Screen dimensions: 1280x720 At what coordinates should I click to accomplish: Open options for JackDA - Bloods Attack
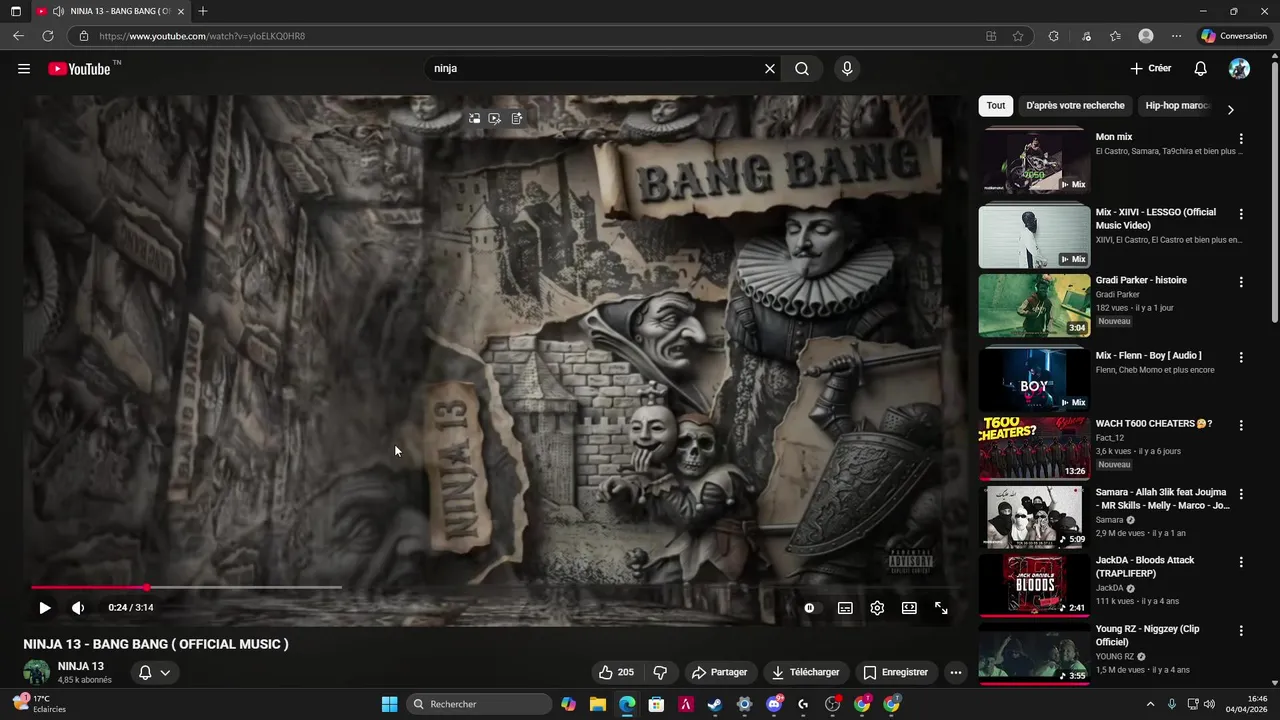click(1241, 562)
